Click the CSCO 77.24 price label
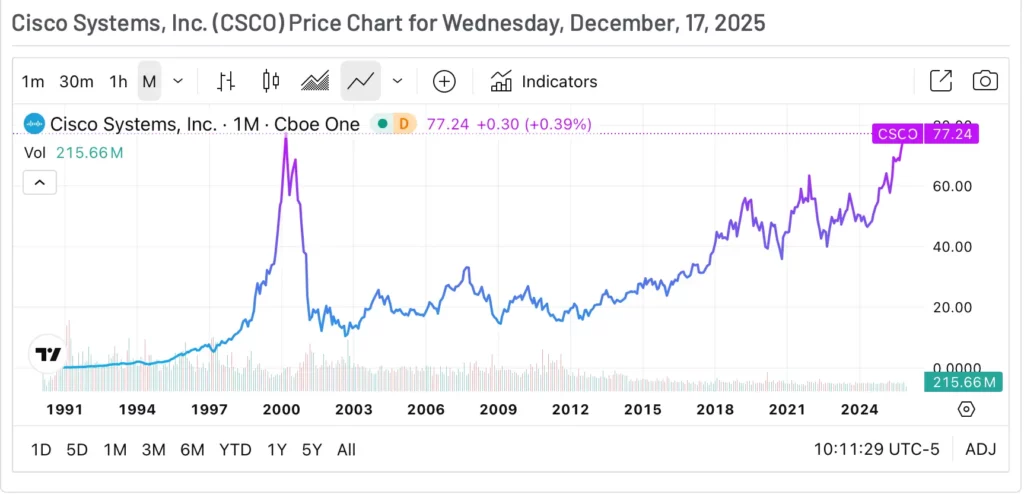Viewport: 1024px width, 494px height. [924, 133]
